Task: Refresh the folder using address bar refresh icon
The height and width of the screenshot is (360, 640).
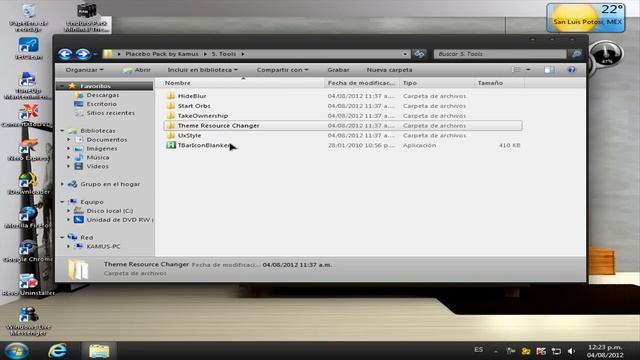Action: click(419, 53)
